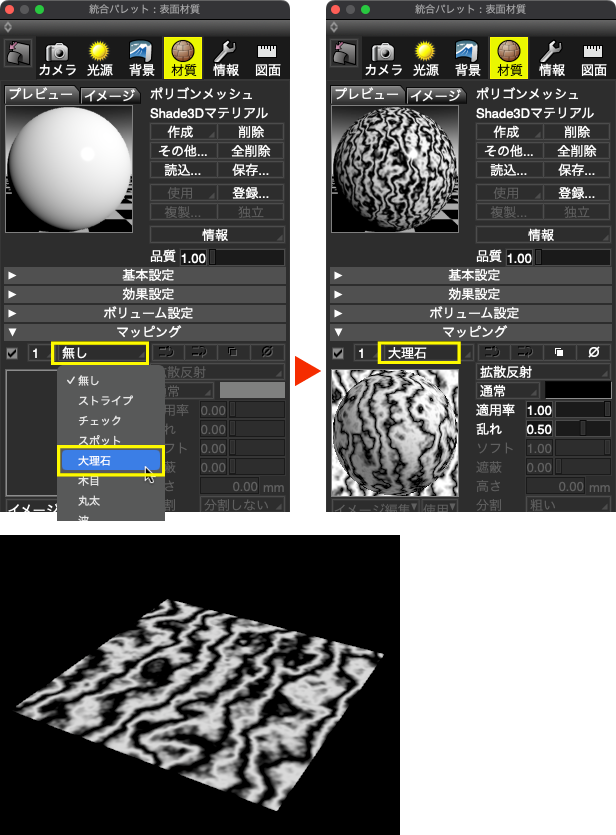Click the 図面 ruler icon in the left palette
The height and width of the screenshot is (835, 616).
[267, 59]
